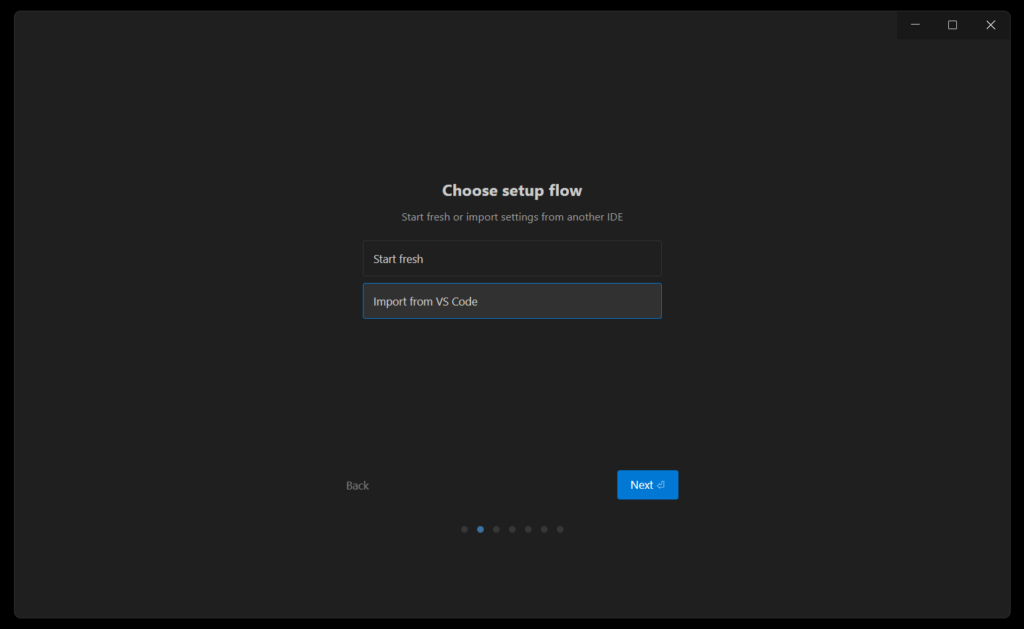Select the sixth step dot
The image size is (1024, 629).
(x=544, y=529)
